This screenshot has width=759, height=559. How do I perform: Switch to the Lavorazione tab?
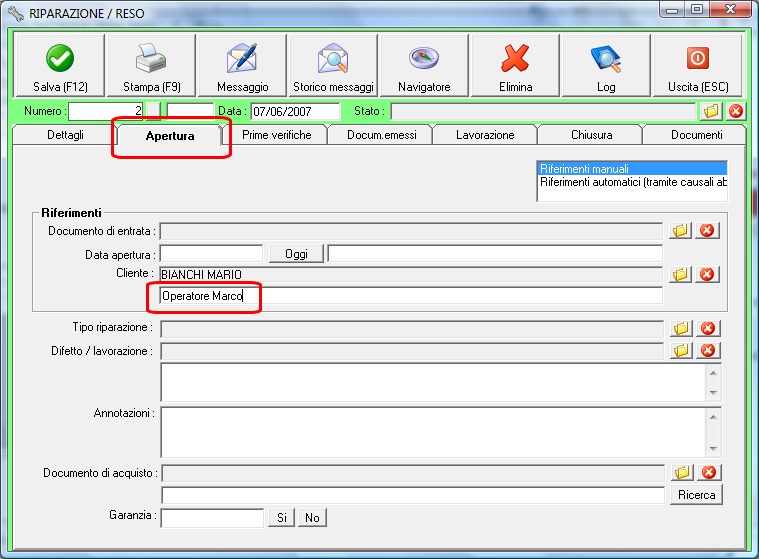[485, 135]
